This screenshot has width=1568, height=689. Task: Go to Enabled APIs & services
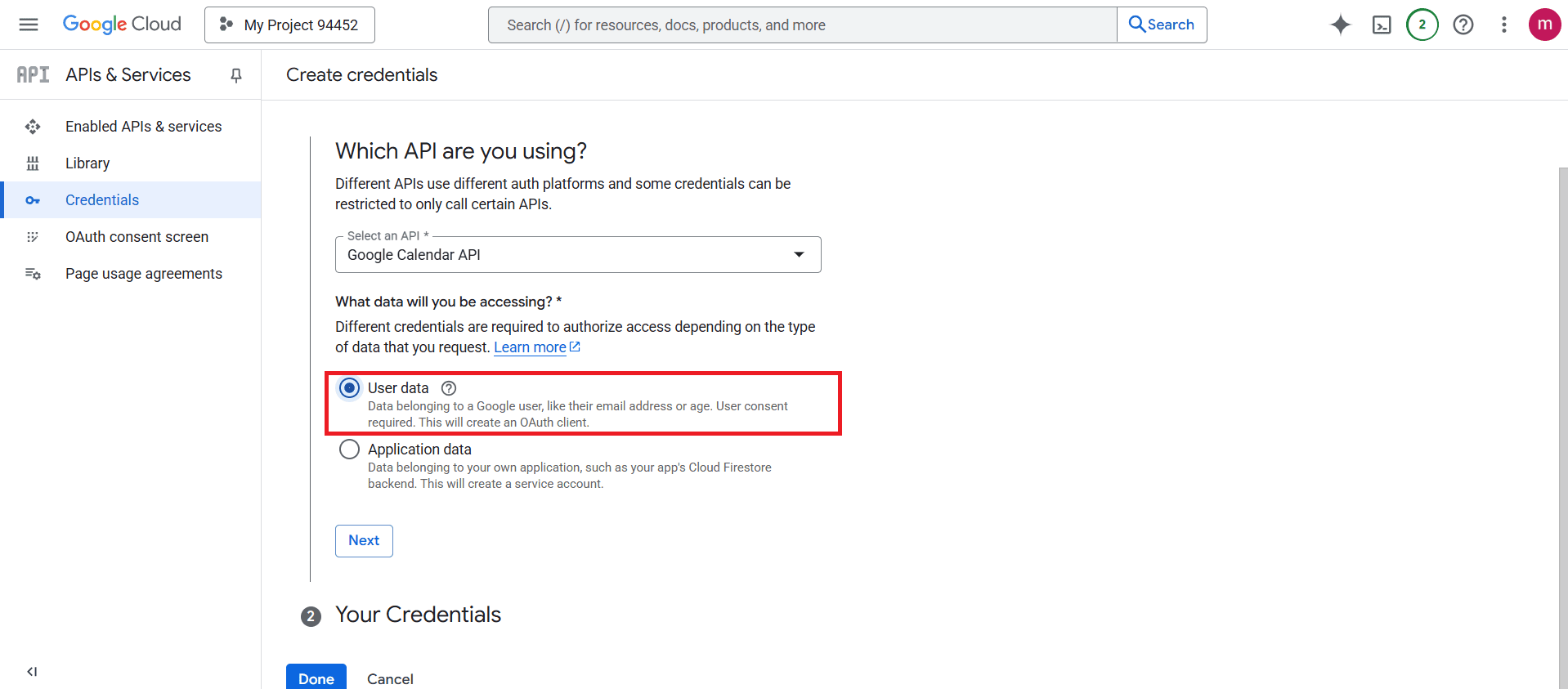pyautogui.click(x=143, y=127)
